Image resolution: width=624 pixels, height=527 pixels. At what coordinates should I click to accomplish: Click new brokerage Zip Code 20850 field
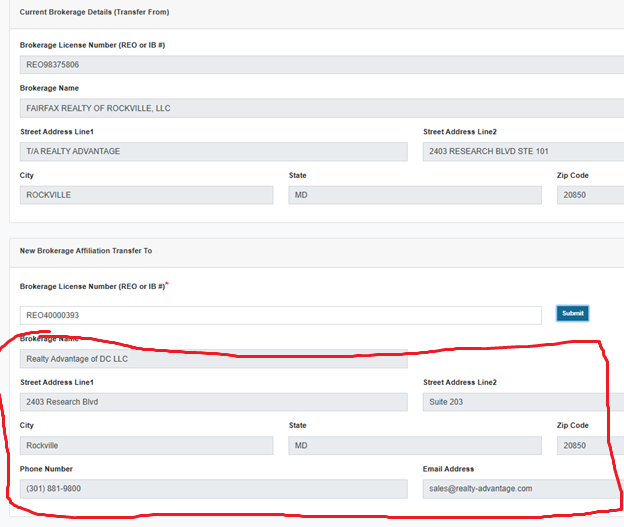(x=591, y=446)
